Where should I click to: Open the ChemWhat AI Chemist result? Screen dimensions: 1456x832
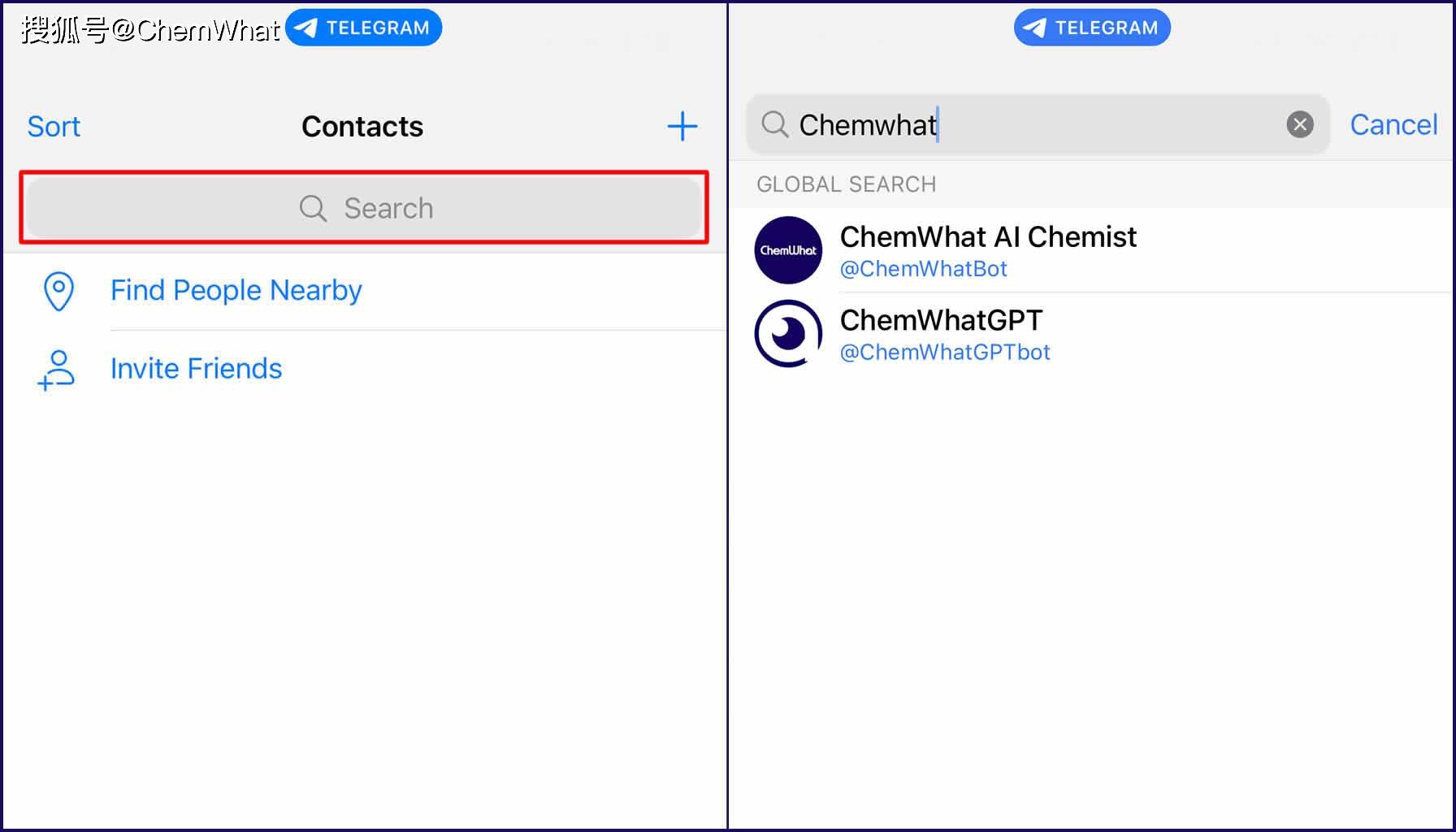point(1092,250)
